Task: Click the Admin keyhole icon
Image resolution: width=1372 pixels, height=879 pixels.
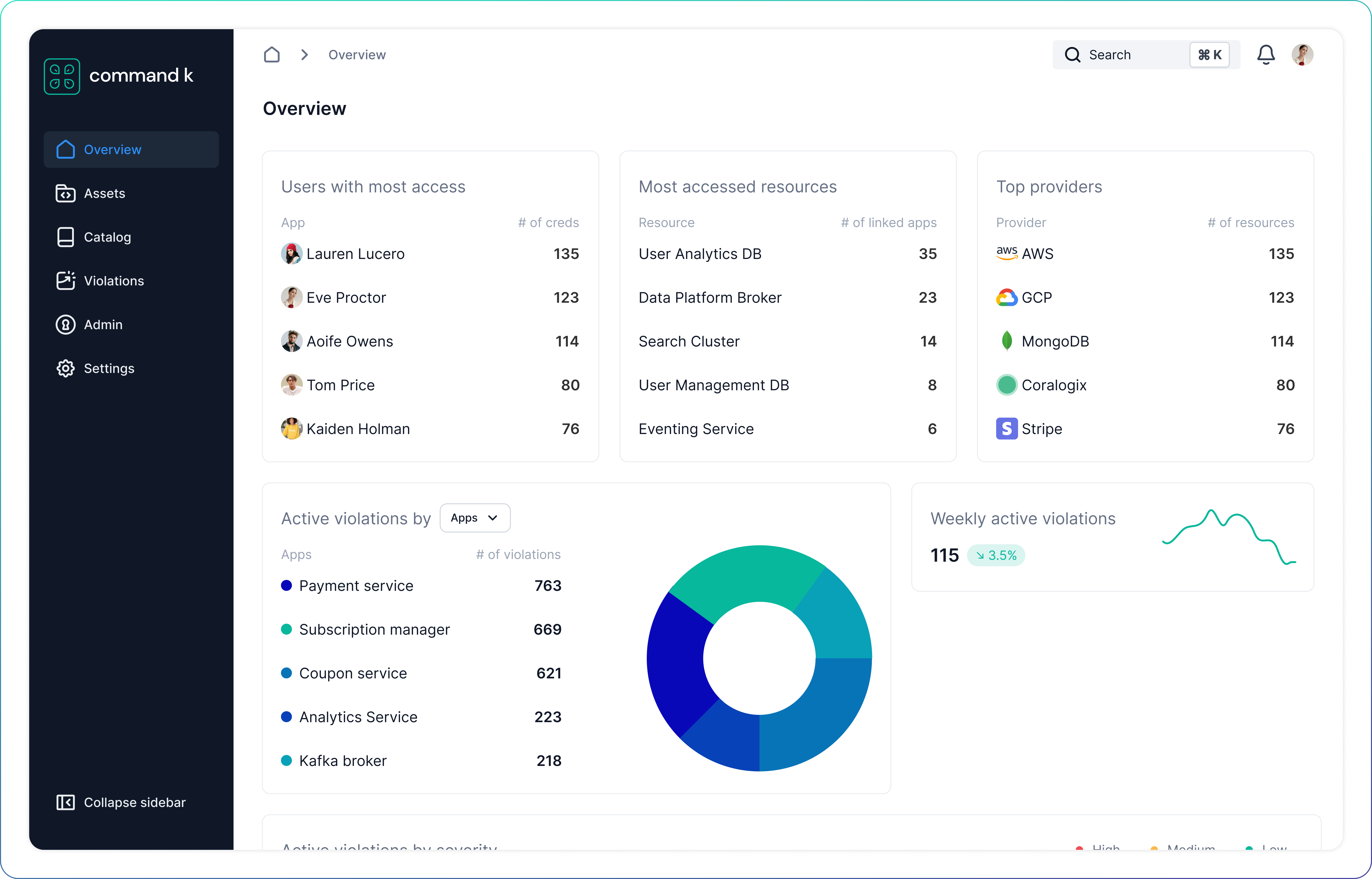Action: coord(66,325)
